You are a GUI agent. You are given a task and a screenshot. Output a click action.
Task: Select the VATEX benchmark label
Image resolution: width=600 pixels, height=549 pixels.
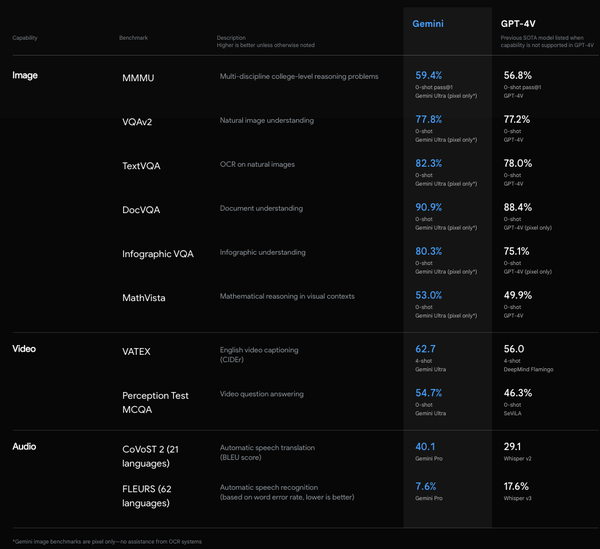[136, 352]
